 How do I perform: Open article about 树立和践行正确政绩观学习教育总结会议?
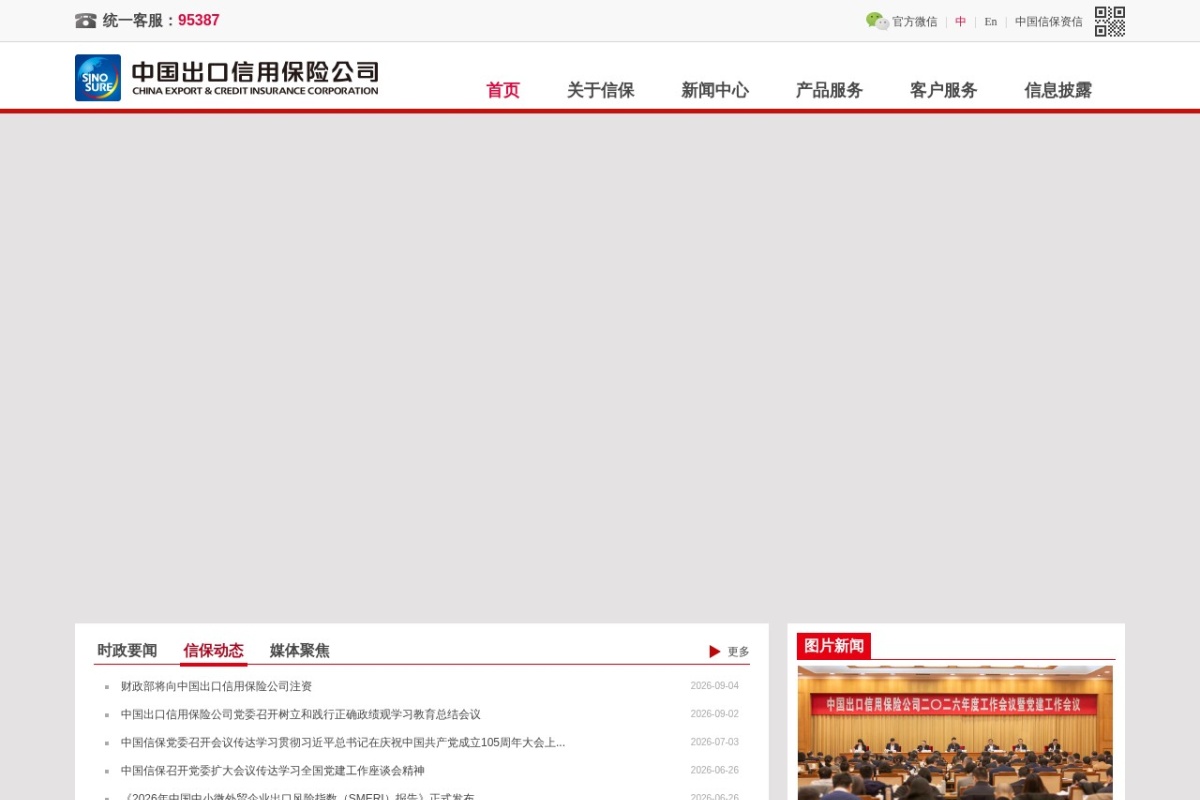coord(300,714)
